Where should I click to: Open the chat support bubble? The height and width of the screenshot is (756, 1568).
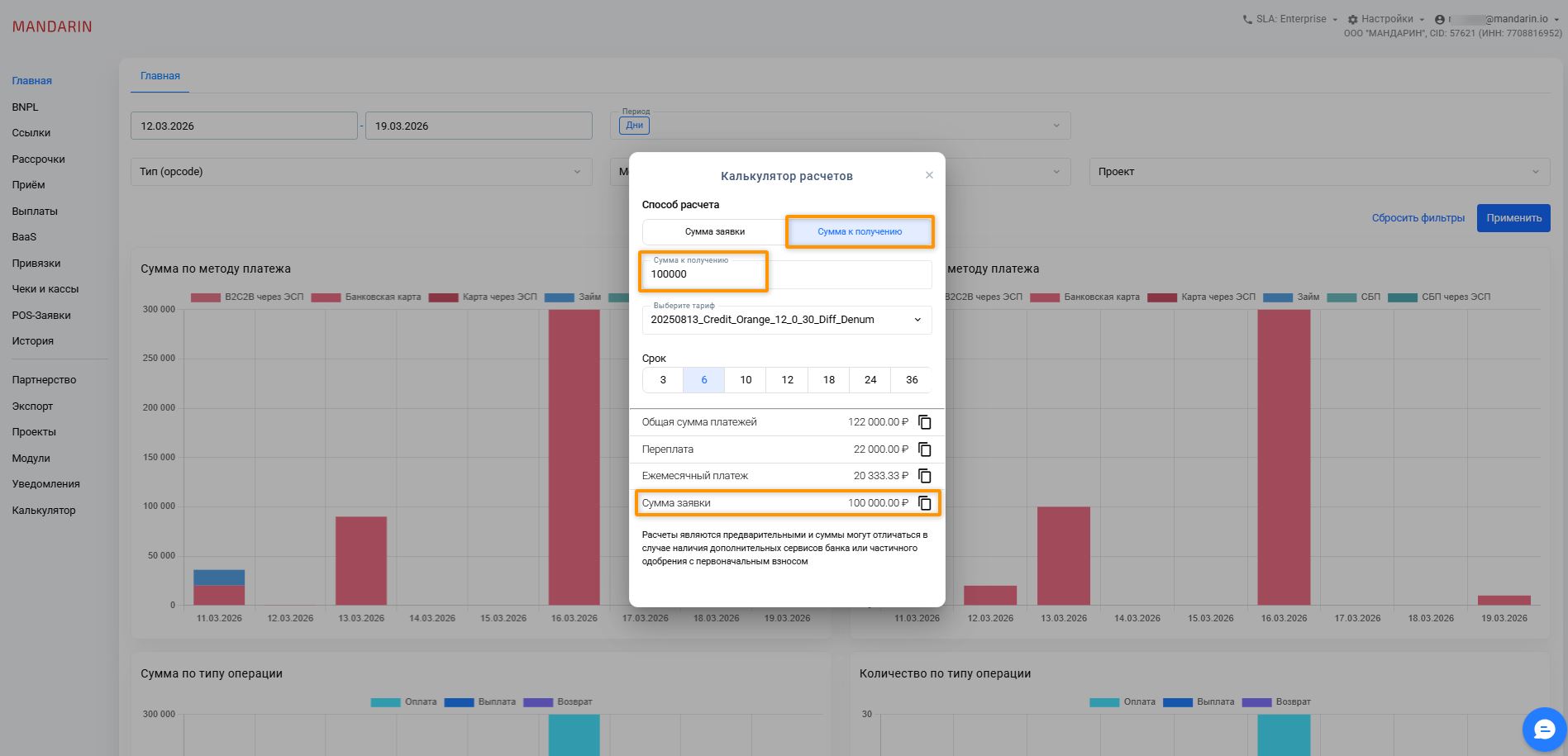(x=1543, y=730)
